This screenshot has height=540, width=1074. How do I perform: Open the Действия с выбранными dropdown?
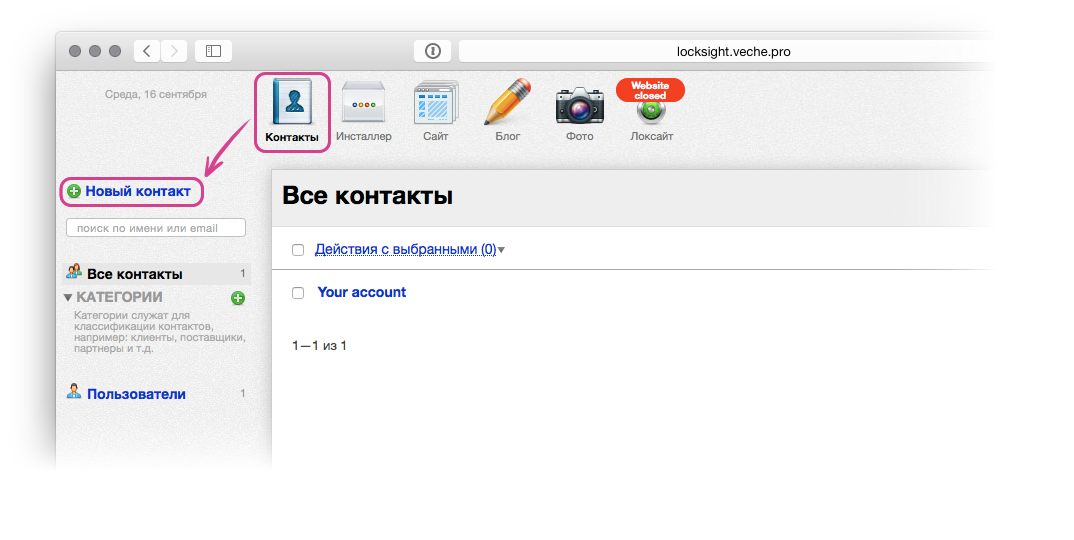click(x=410, y=249)
